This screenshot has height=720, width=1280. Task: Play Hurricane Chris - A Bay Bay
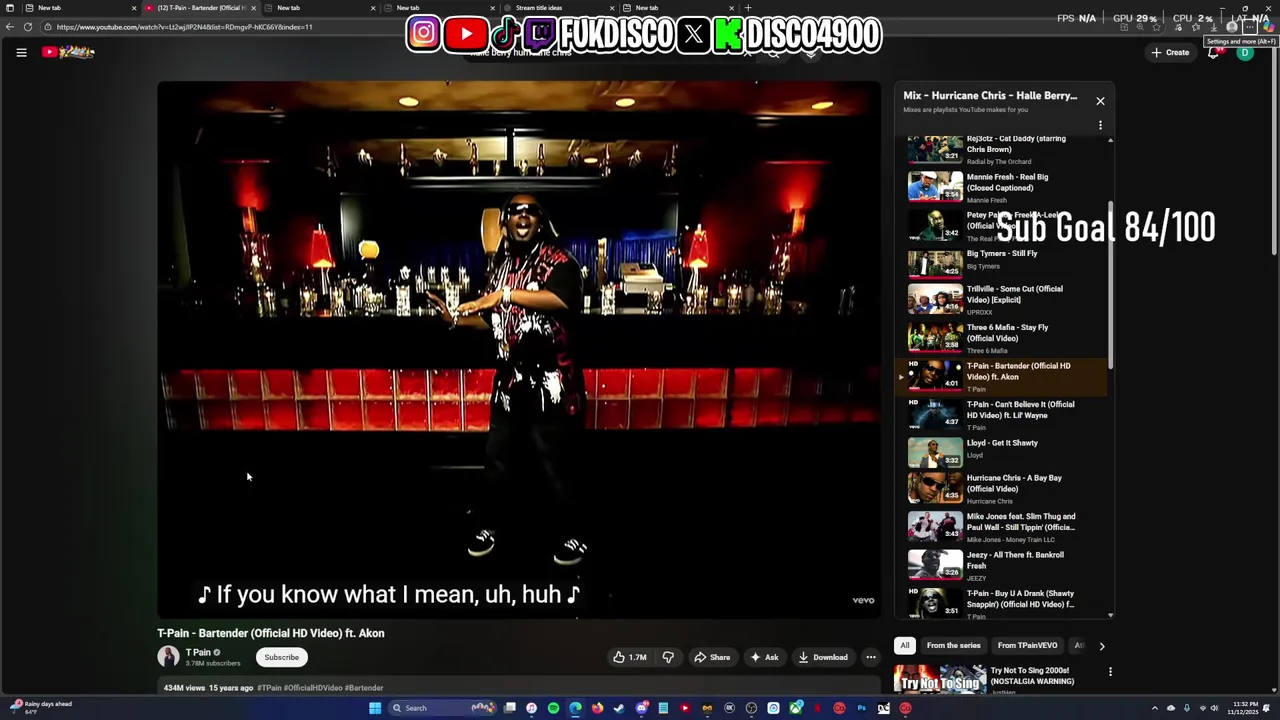1000,489
